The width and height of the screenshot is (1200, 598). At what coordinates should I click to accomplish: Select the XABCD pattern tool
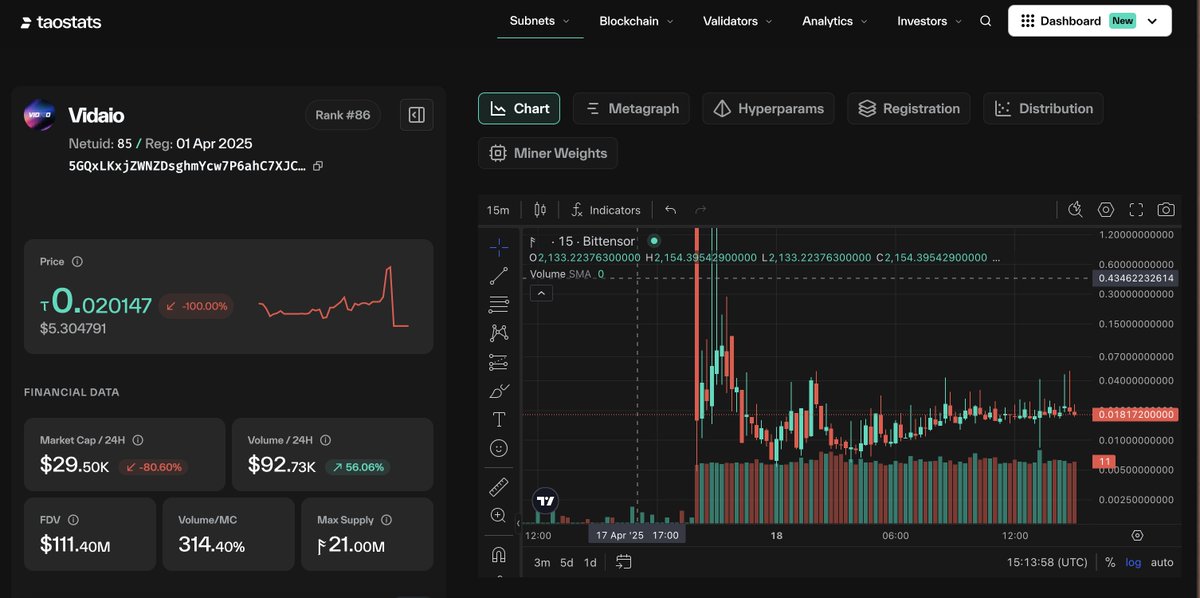point(498,333)
